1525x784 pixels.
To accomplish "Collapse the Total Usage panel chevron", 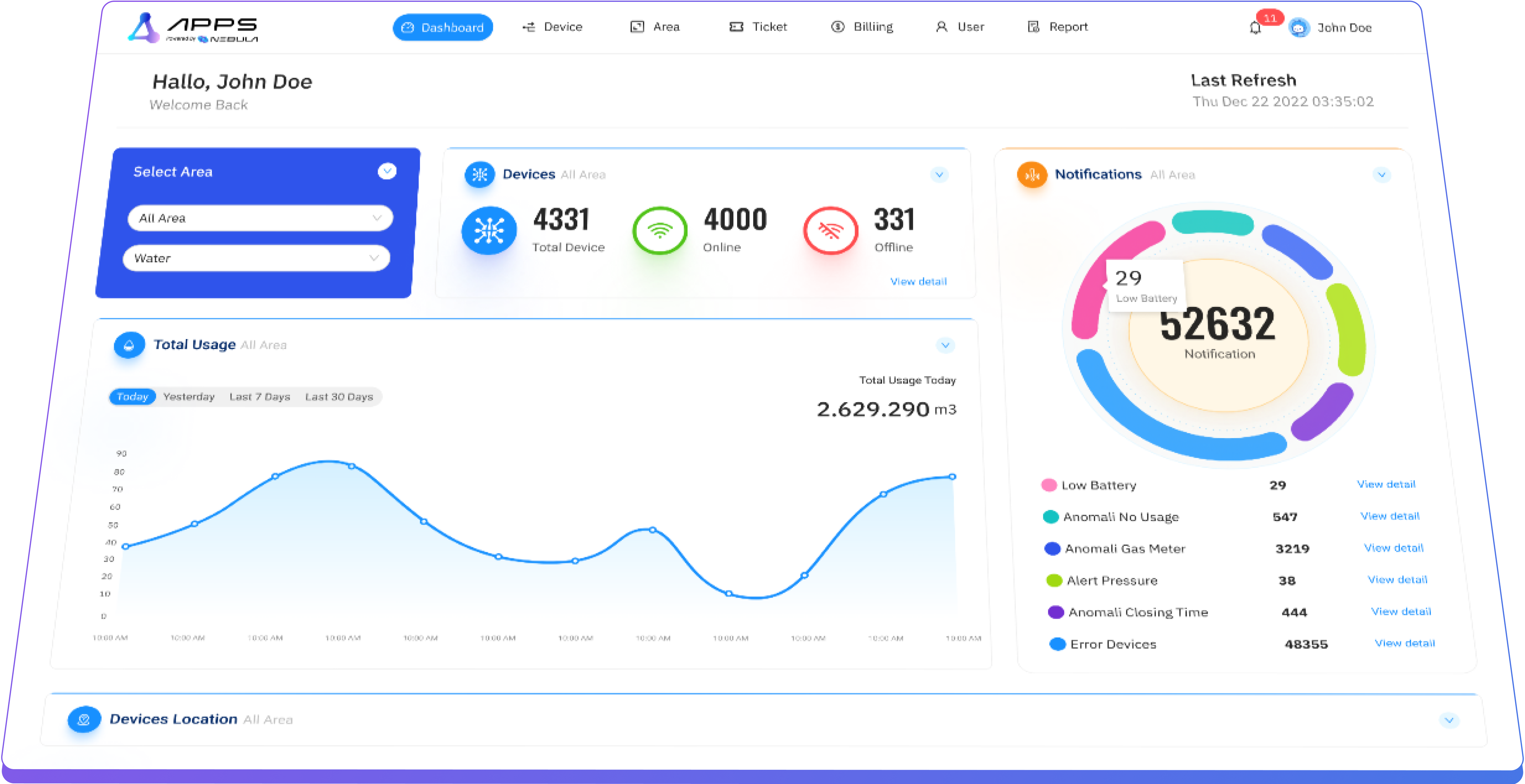I will 945,345.
